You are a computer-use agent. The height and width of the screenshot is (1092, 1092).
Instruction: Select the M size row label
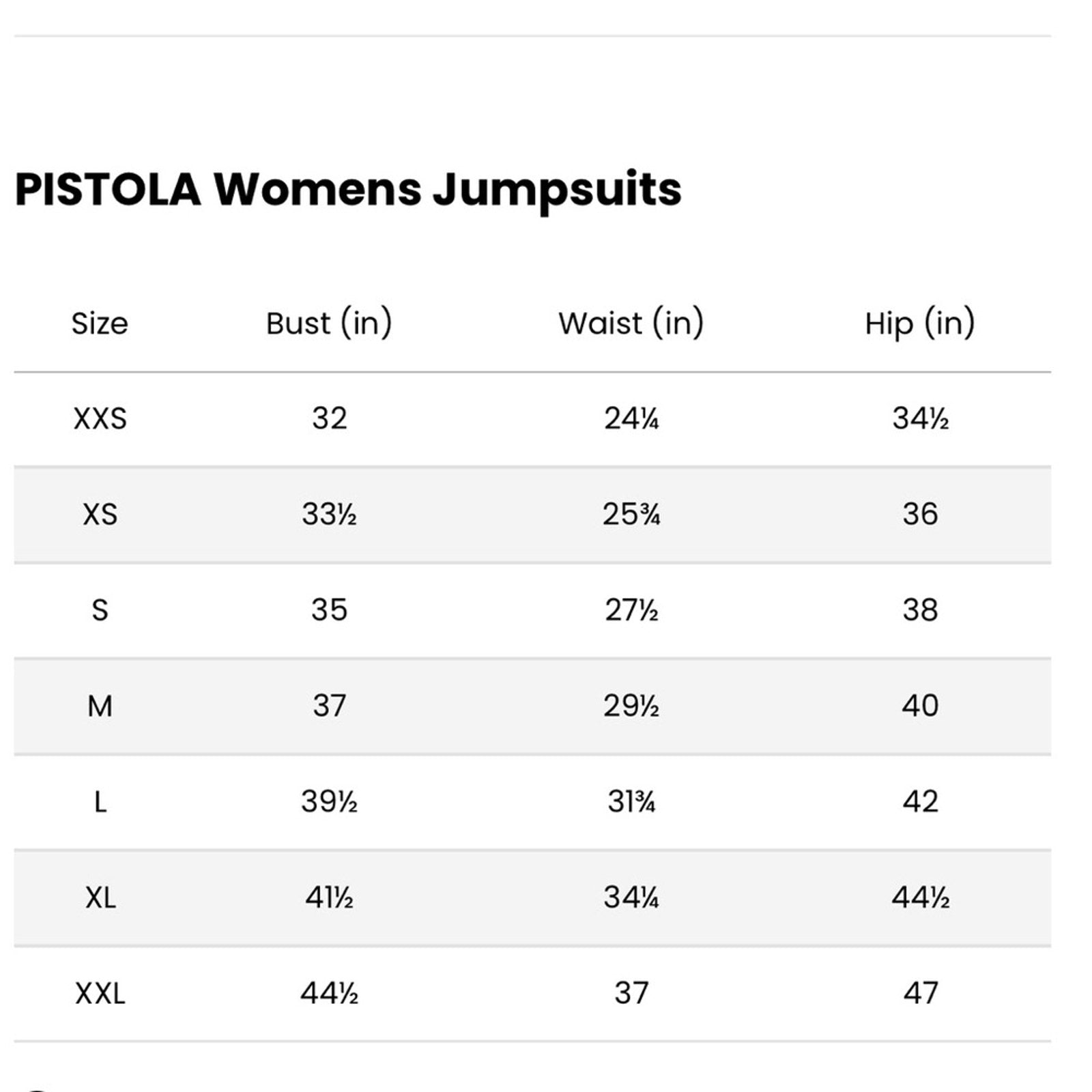(x=100, y=706)
